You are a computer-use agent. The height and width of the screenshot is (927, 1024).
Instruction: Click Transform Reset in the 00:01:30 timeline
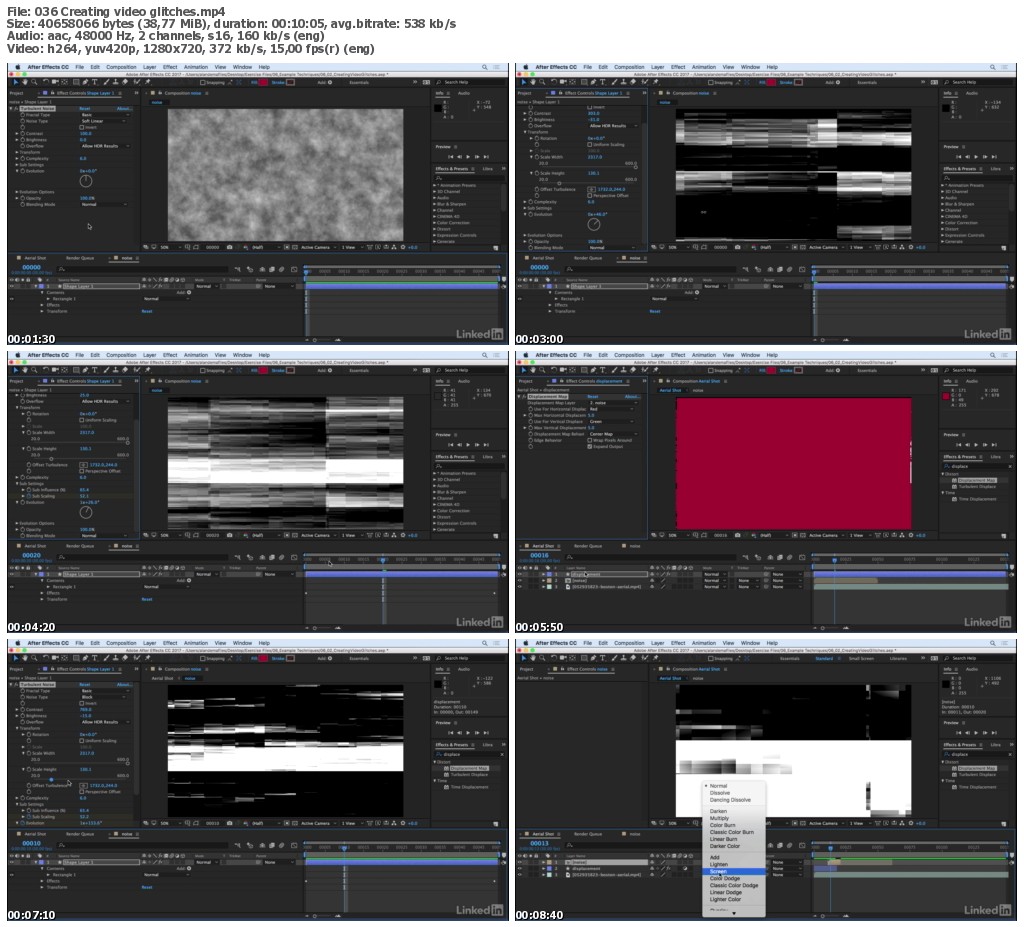point(147,312)
